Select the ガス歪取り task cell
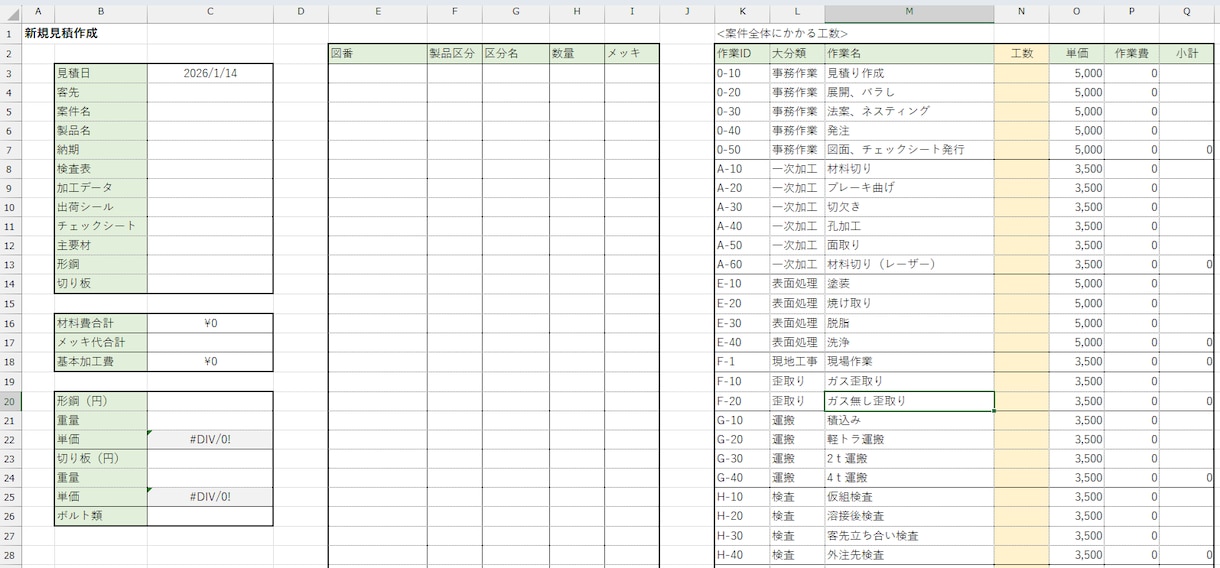The image size is (1220, 568). tap(909, 381)
